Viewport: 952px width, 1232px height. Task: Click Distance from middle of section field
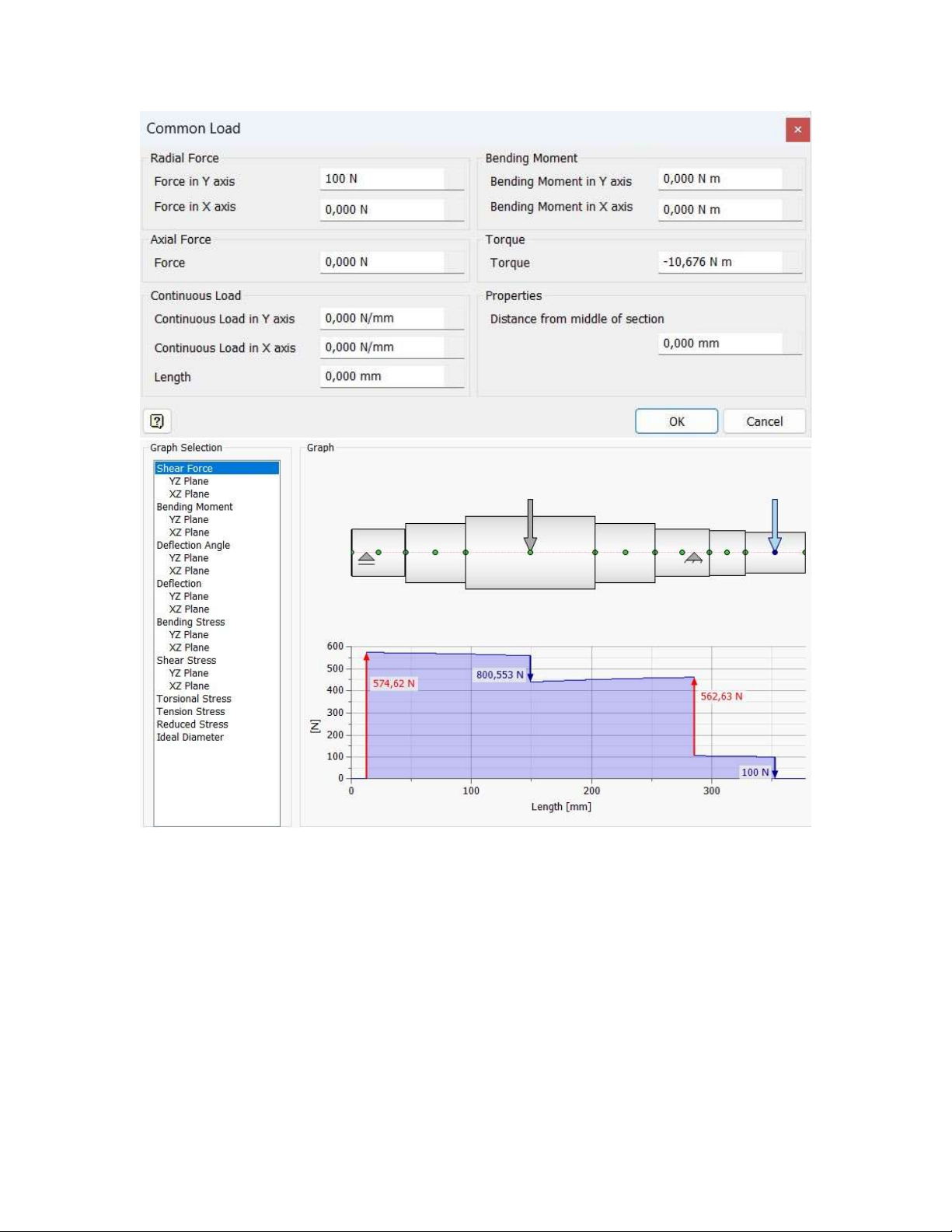tap(720, 344)
